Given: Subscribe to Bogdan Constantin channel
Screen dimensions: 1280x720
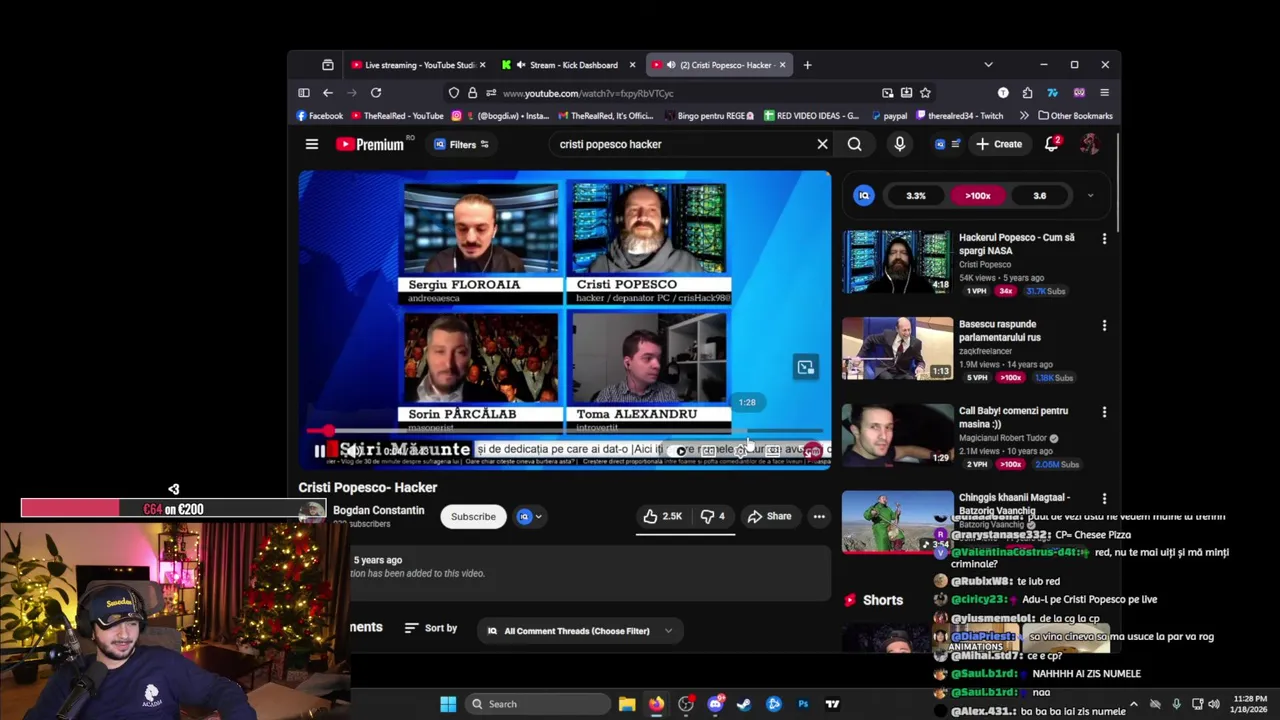Looking at the screenshot, I should 473,517.
